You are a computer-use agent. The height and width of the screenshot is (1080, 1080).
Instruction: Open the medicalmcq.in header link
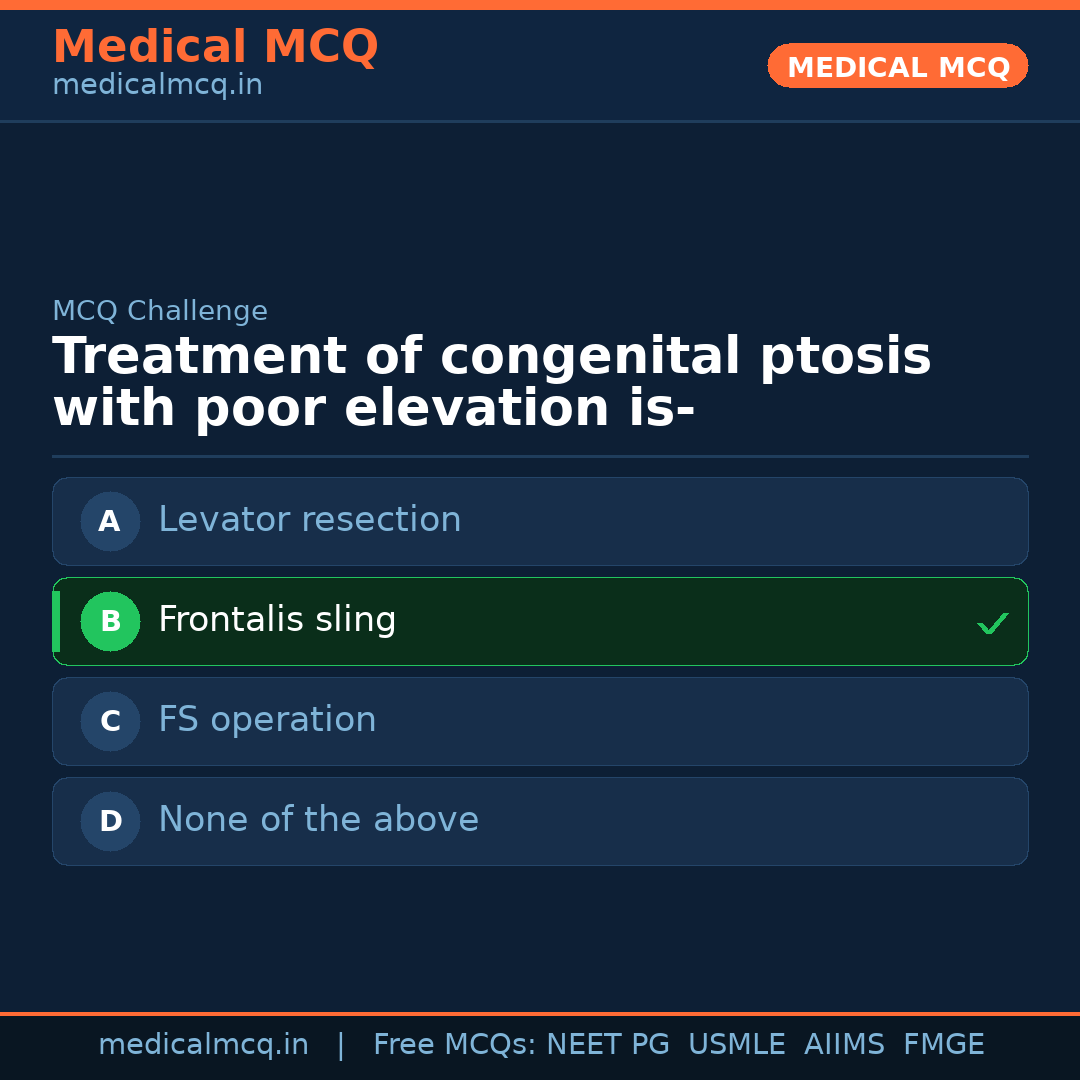pos(157,84)
